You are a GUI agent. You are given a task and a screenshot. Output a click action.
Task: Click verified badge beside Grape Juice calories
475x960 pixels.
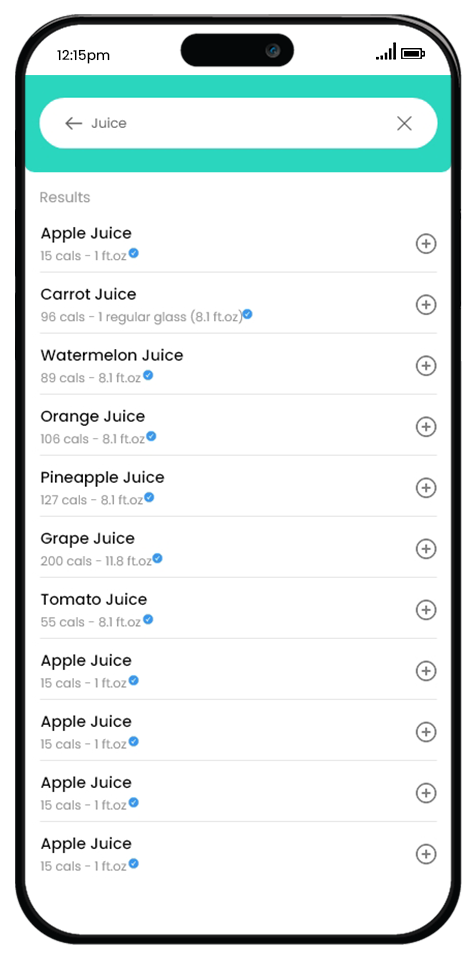(x=157, y=558)
